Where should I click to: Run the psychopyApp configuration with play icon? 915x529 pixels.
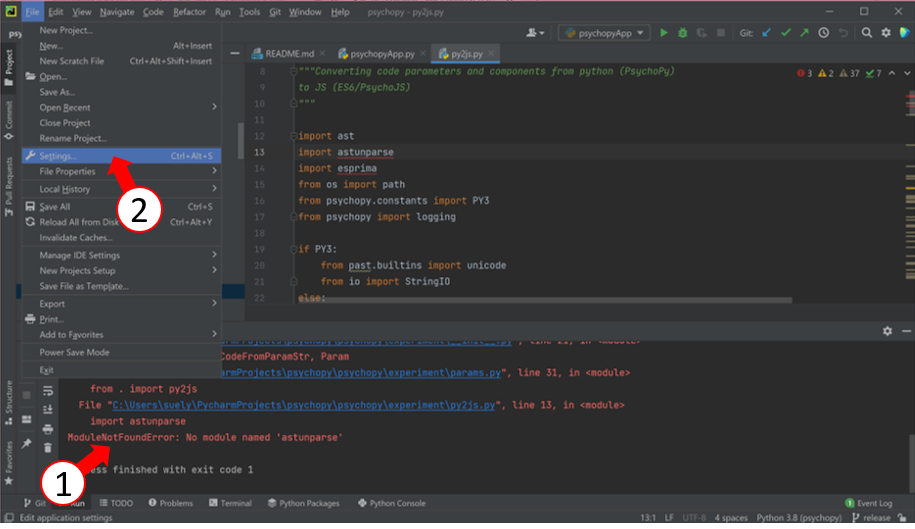tap(663, 33)
